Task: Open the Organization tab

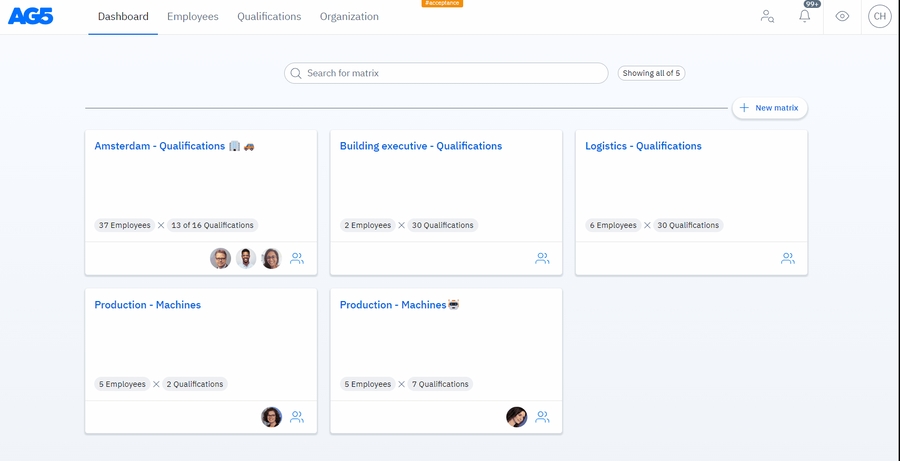Action: click(x=349, y=17)
